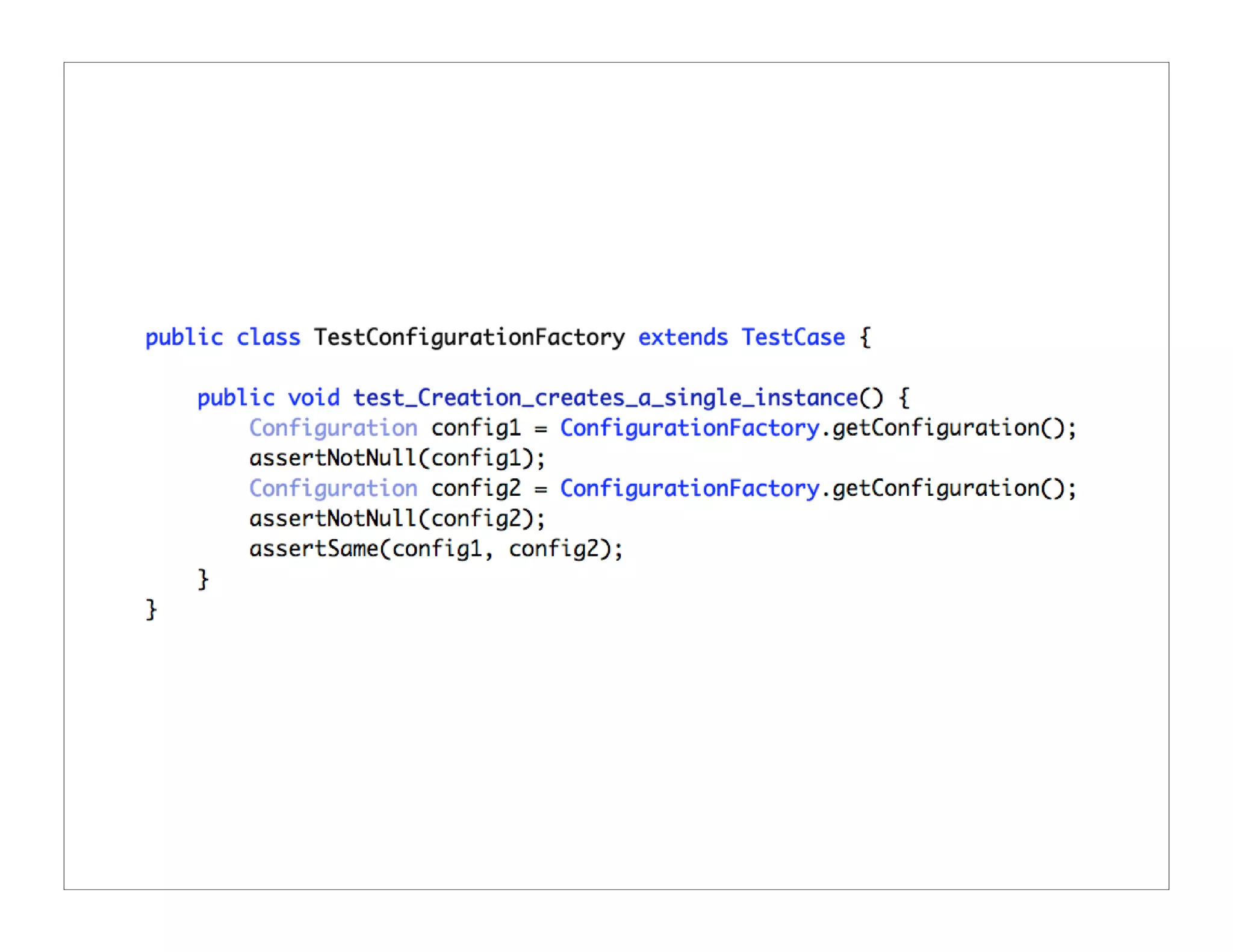Image resolution: width=1233 pixels, height=952 pixels.
Task: Click Configuration type on config2 line
Action: (x=333, y=489)
